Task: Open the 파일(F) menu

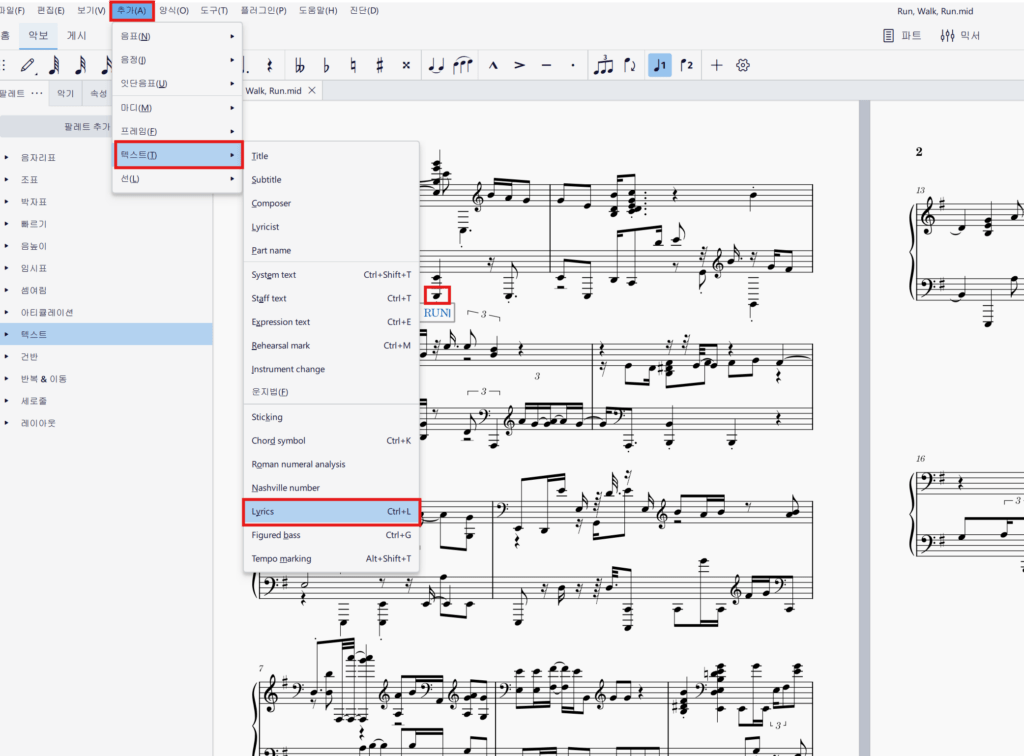Action: (x=12, y=10)
